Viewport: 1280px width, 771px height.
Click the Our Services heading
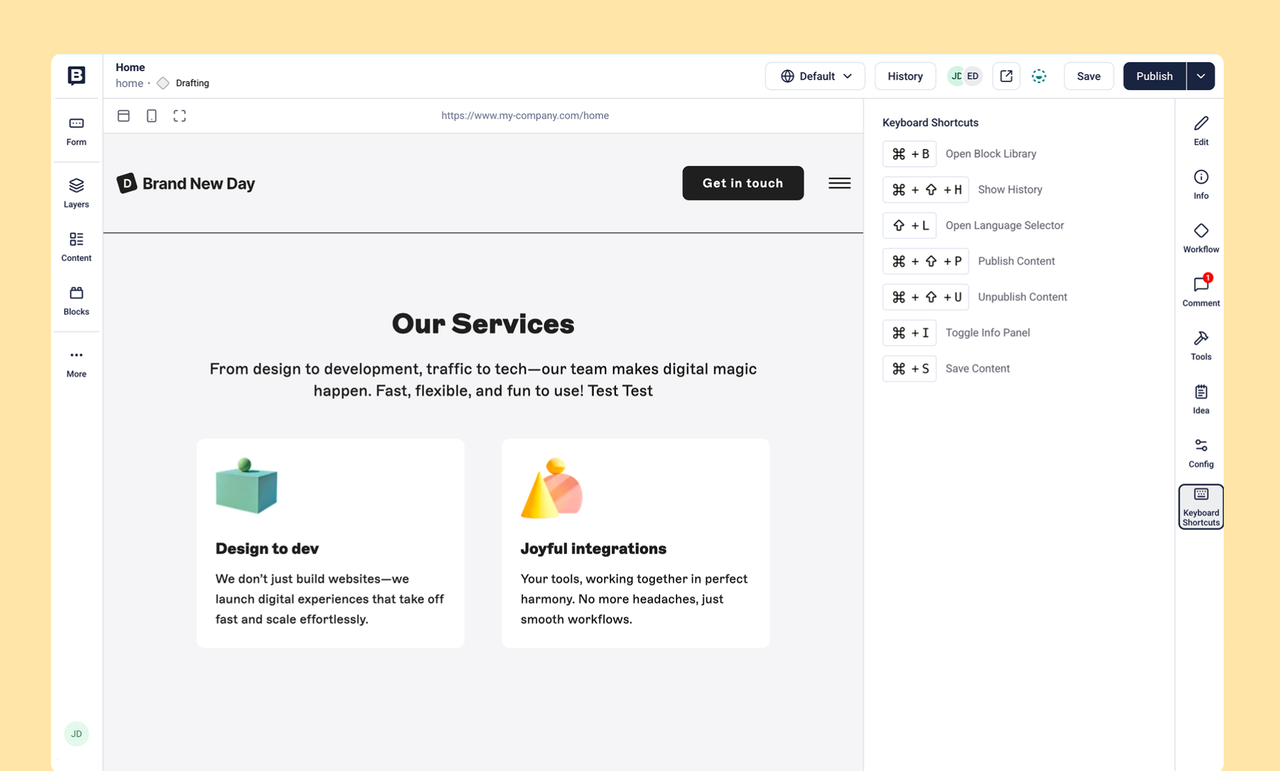point(483,324)
